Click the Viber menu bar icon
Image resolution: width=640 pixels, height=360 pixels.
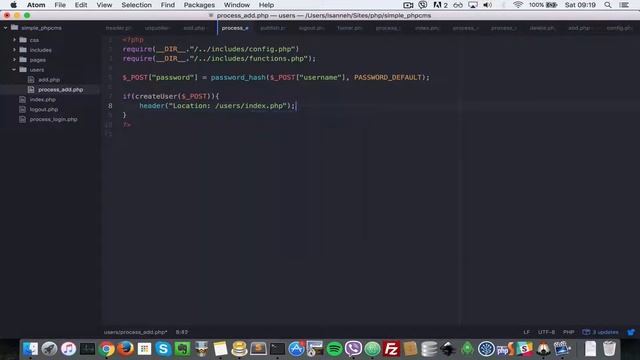click(x=423, y=5)
